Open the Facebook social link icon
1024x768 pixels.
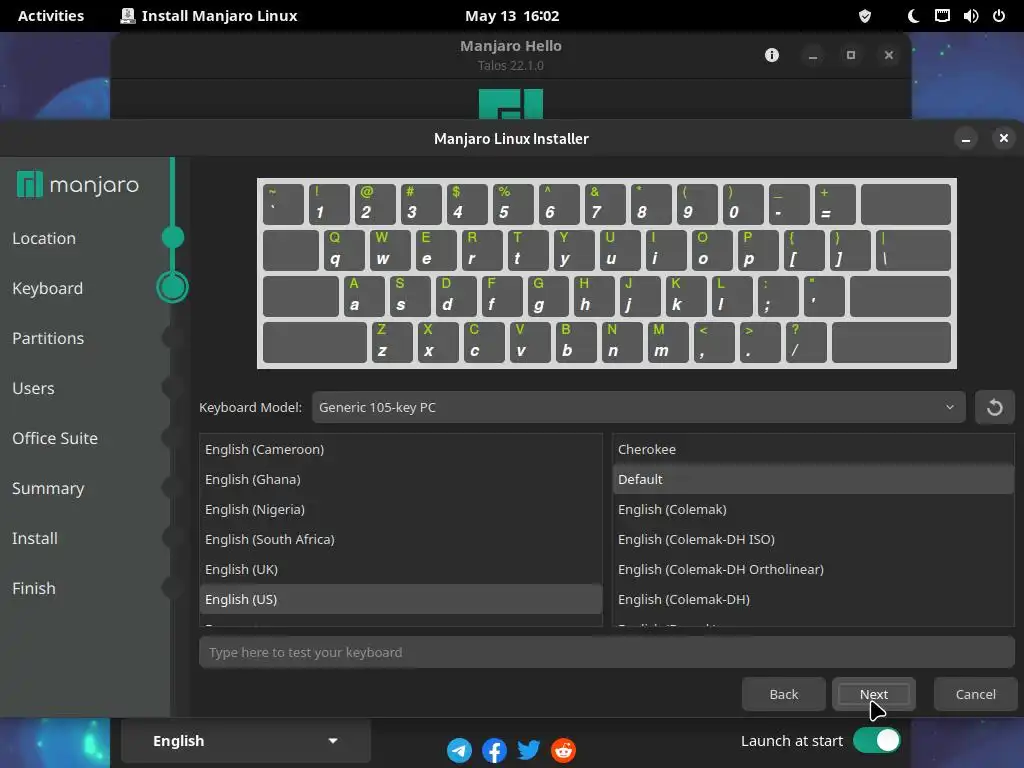pyautogui.click(x=494, y=750)
